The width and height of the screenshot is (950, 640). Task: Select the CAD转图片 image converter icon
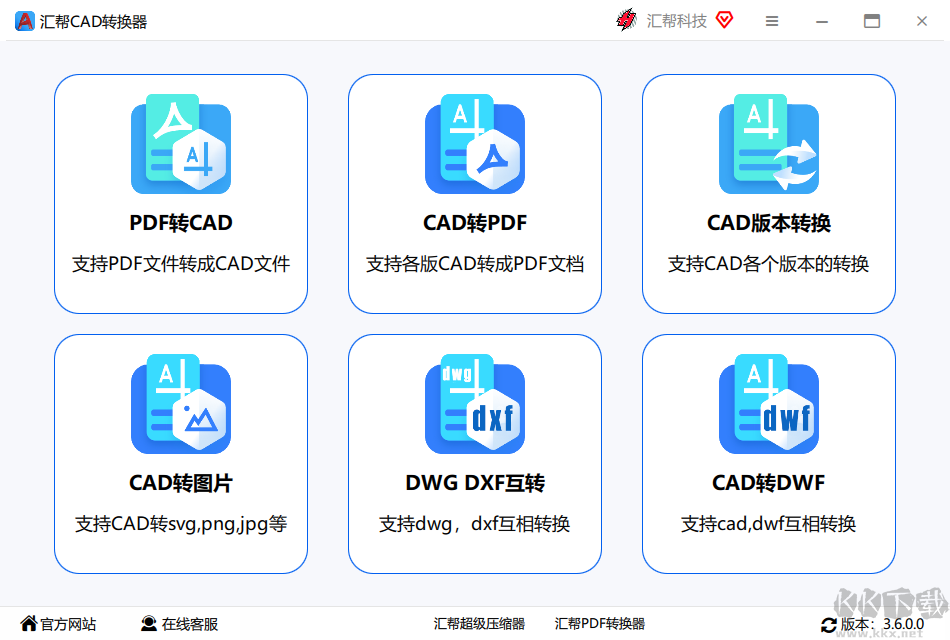(181, 402)
